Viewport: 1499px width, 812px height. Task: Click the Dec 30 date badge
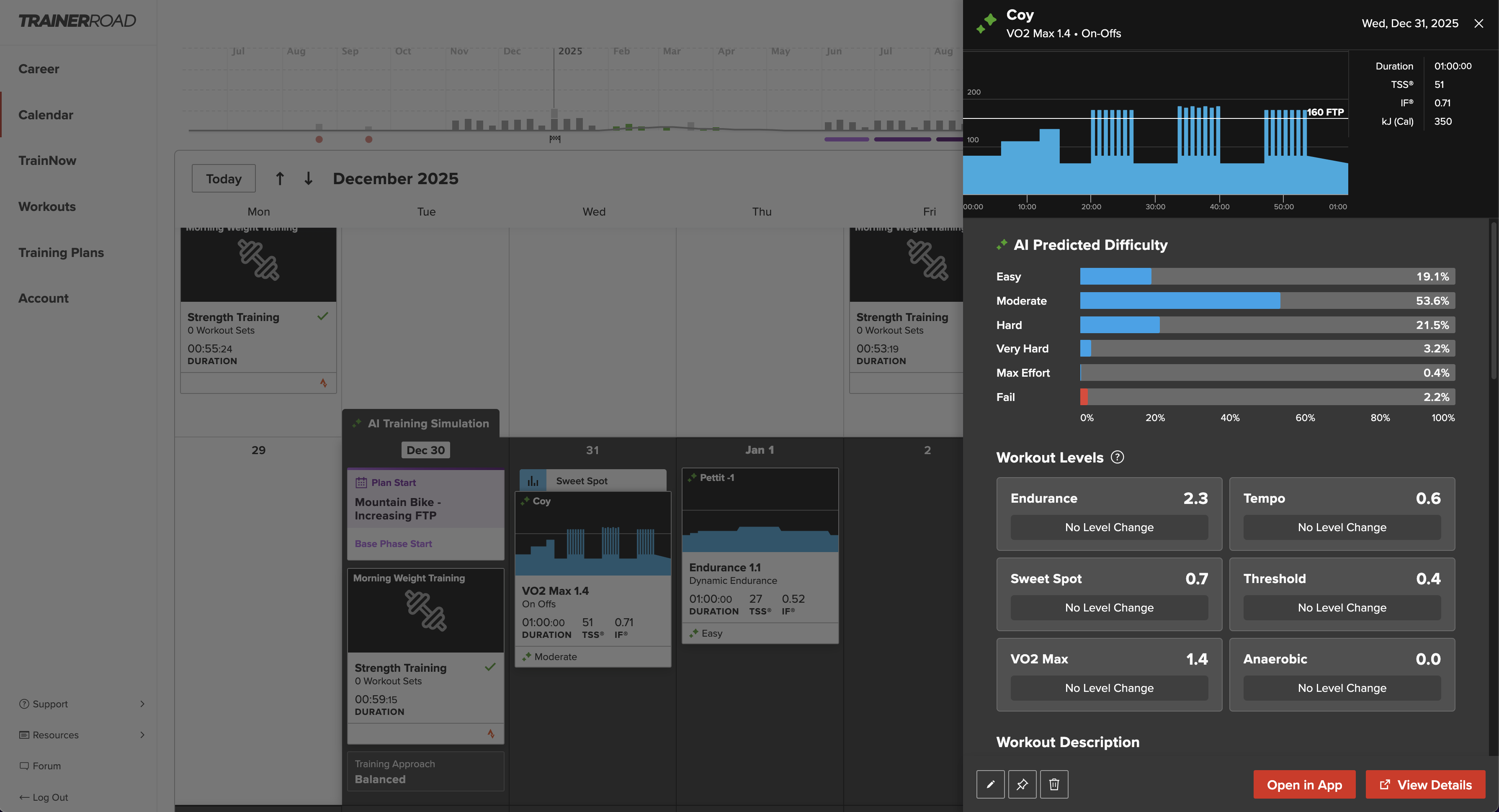pyautogui.click(x=425, y=450)
